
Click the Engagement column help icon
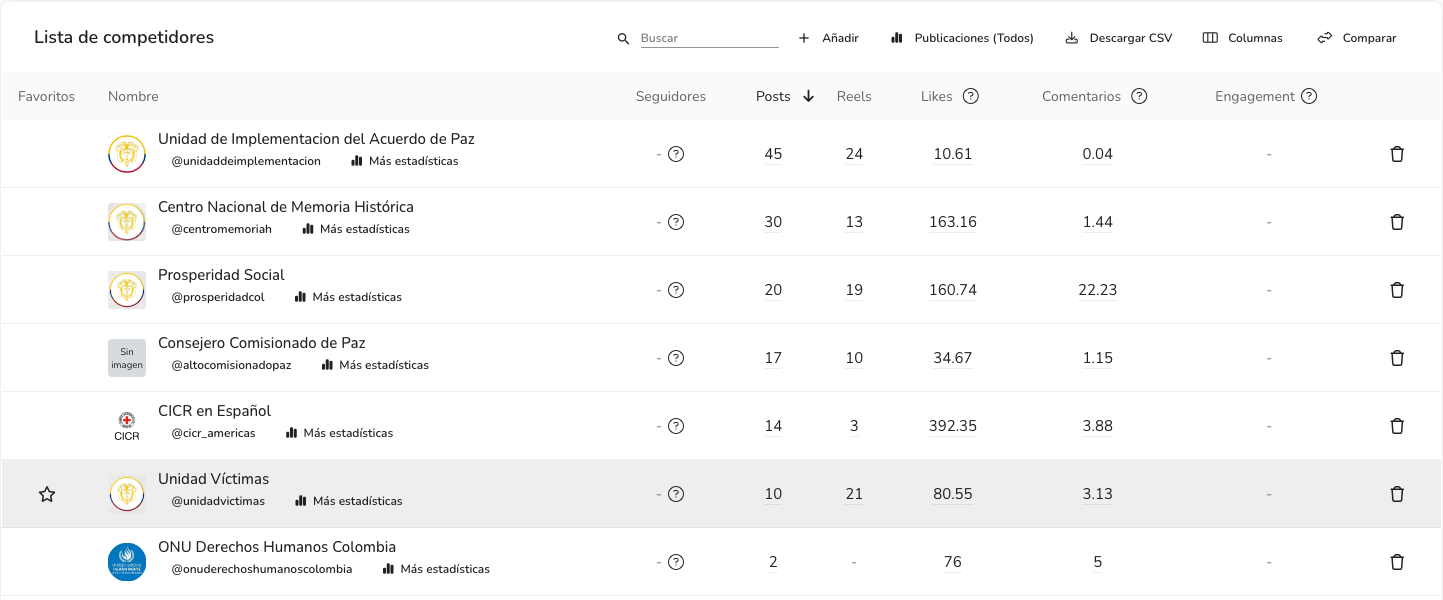tap(1308, 96)
